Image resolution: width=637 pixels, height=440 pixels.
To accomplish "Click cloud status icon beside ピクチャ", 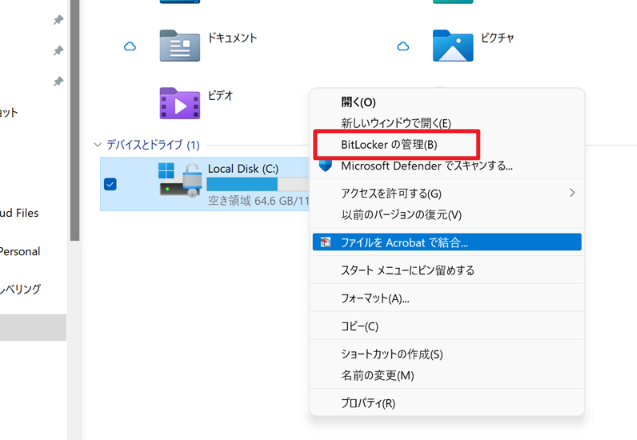I will [x=403, y=46].
